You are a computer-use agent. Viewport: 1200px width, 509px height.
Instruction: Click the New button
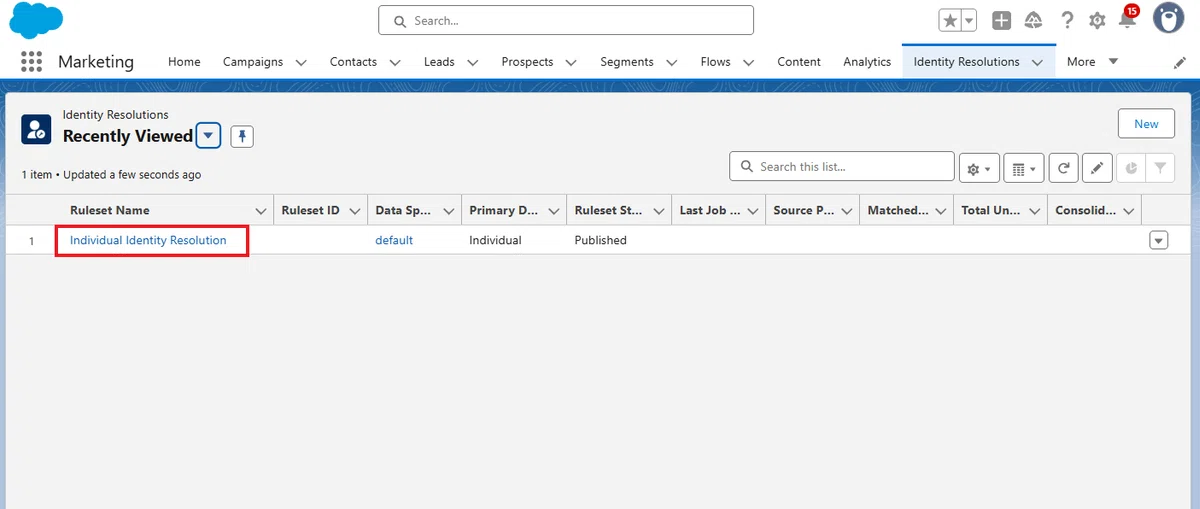point(1146,124)
